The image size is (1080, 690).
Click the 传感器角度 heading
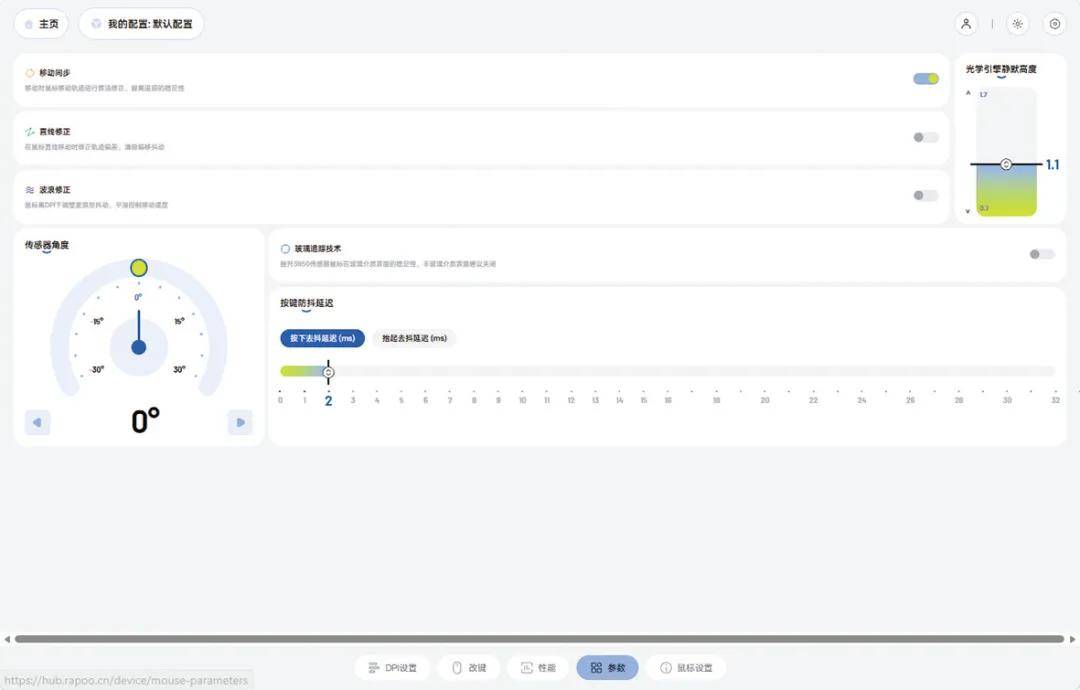point(47,245)
